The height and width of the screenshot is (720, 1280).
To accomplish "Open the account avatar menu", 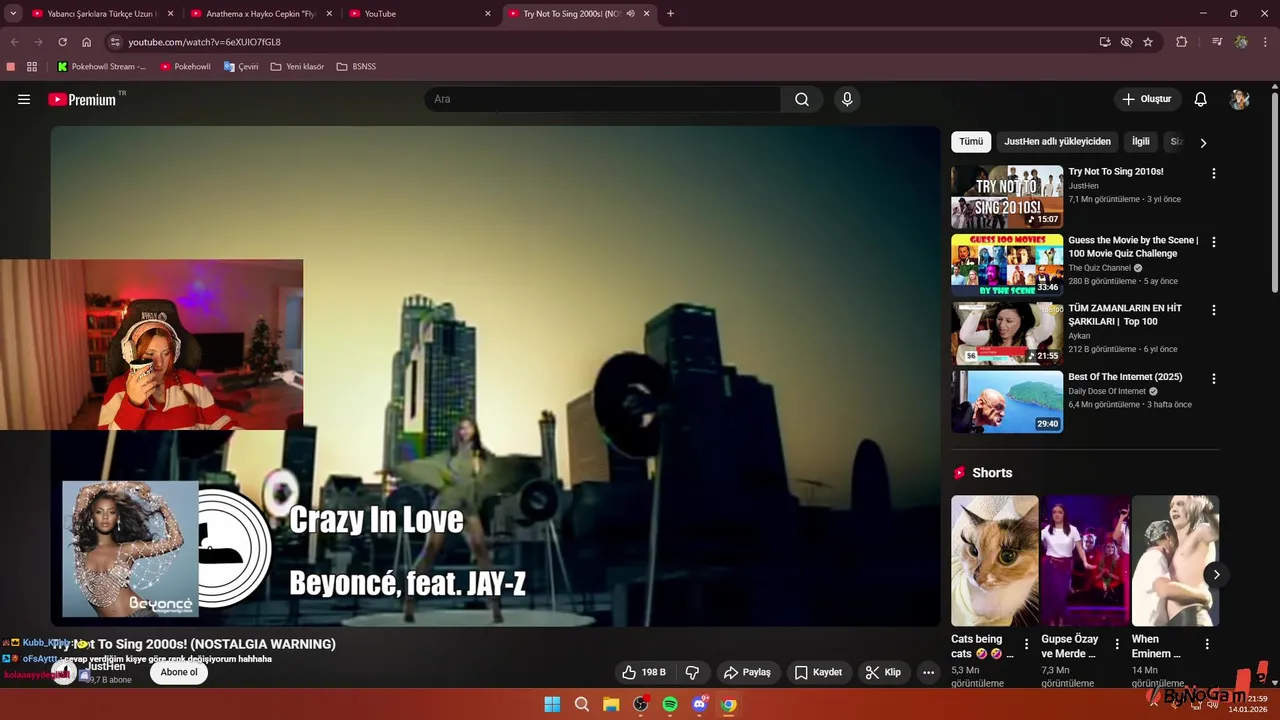I will click(1240, 99).
